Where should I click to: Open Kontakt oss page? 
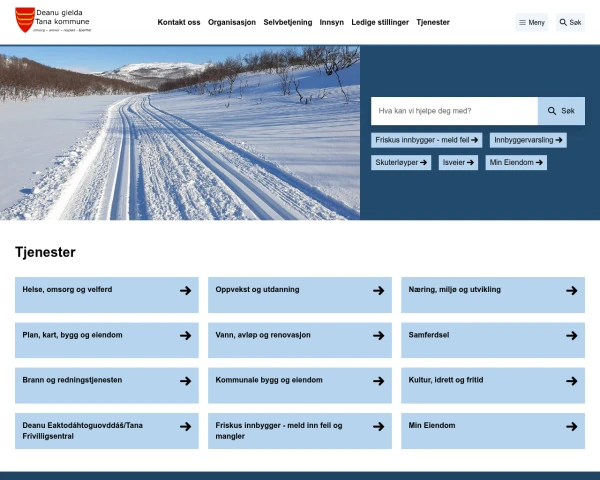click(179, 22)
